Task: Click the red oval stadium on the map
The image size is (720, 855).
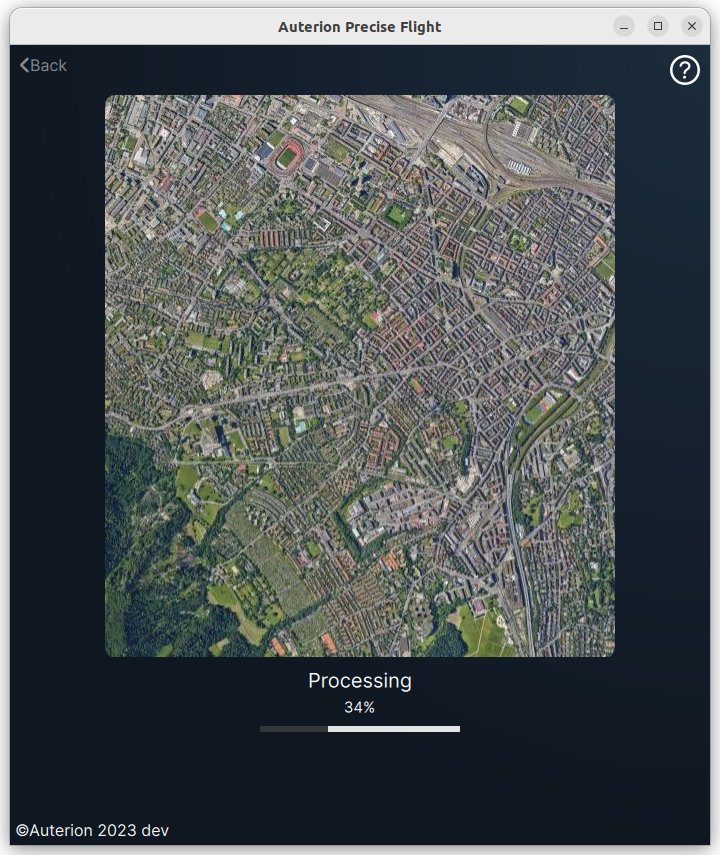Action: (289, 156)
